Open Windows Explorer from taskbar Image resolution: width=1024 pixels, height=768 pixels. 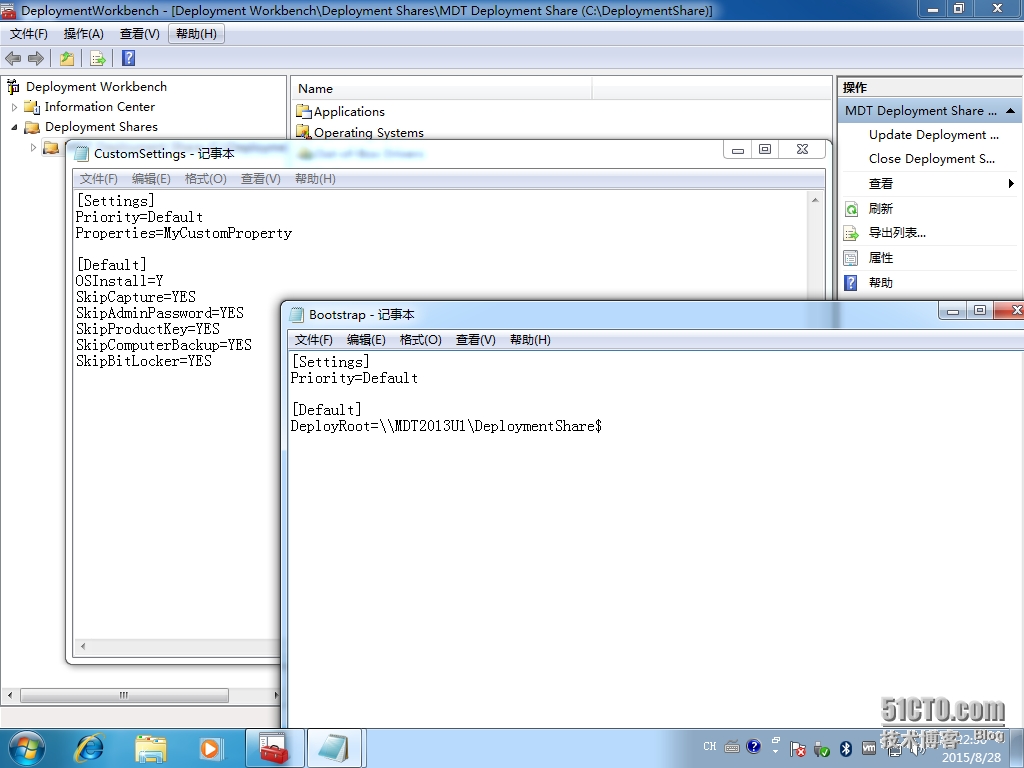(151, 749)
